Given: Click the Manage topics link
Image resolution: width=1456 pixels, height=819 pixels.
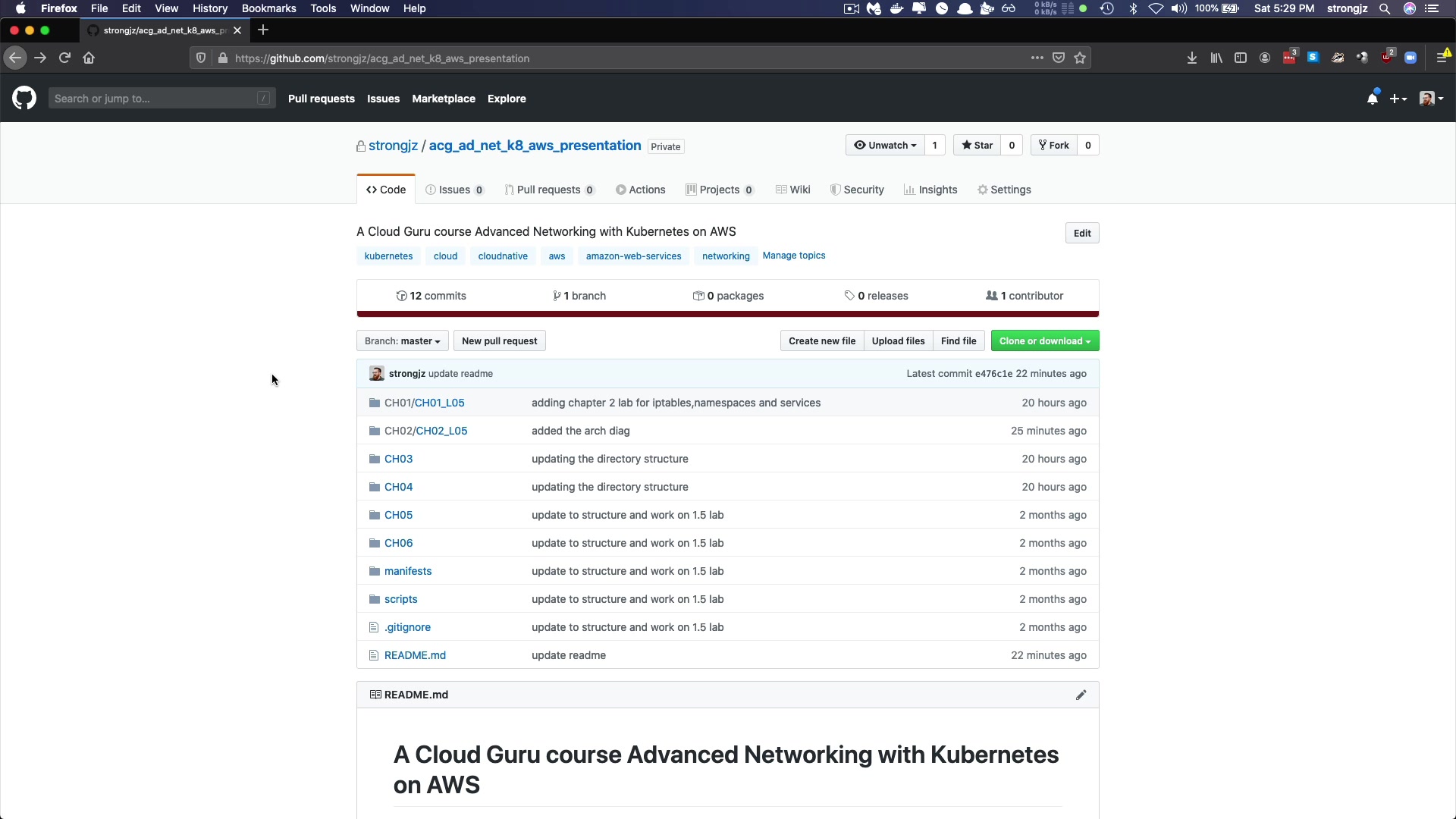Looking at the screenshot, I should coord(793,256).
